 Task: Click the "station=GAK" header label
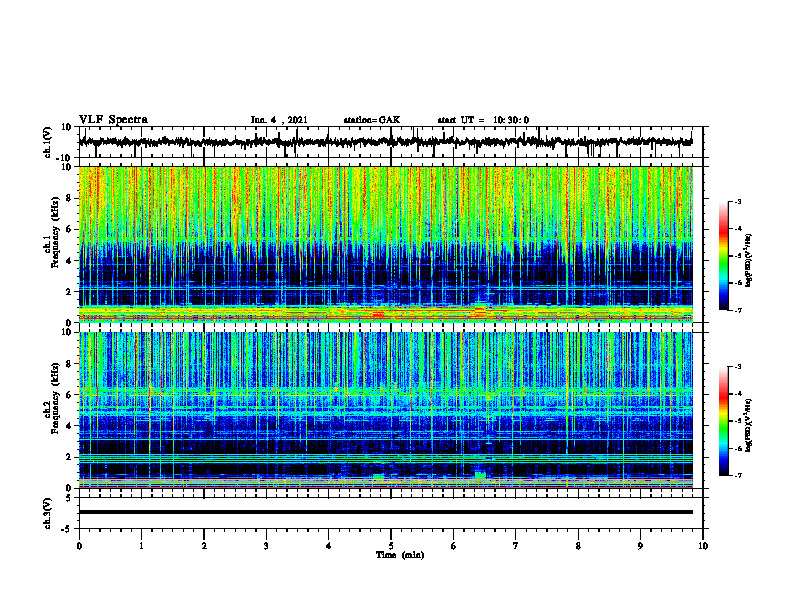pos(372,120)
